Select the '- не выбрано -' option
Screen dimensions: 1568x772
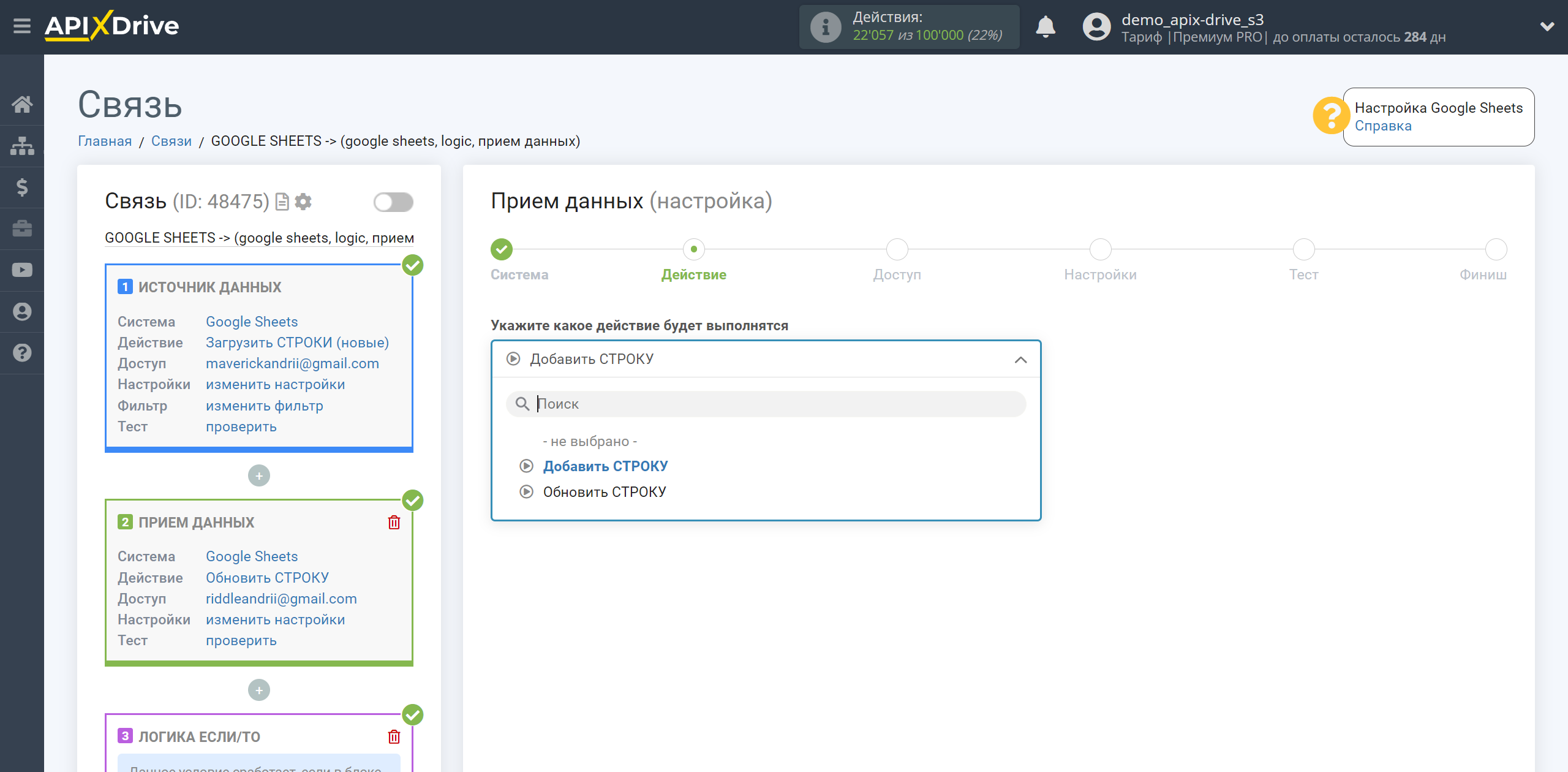pos(590,441)
